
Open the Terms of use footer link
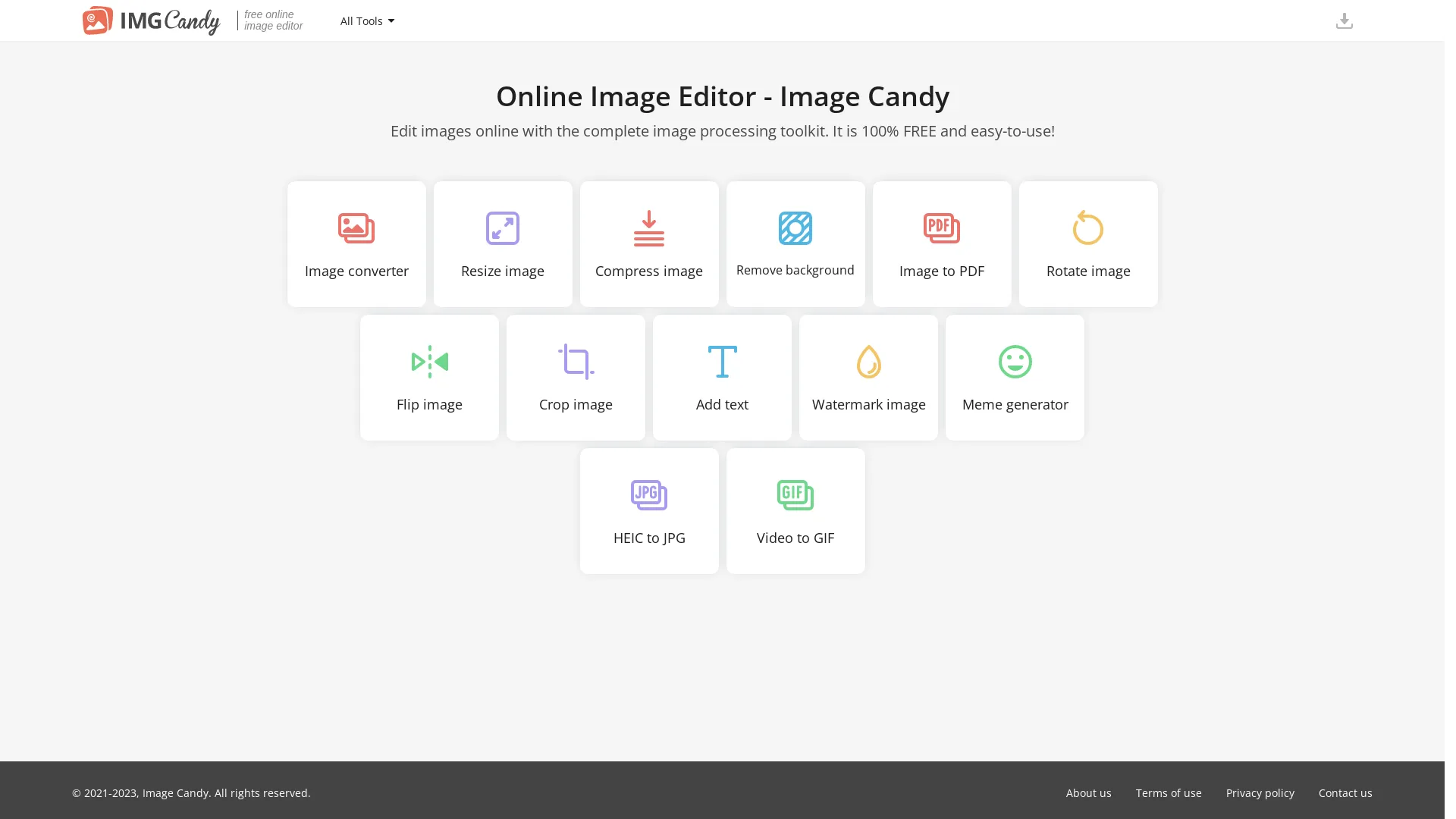(x=1169, y=793)
